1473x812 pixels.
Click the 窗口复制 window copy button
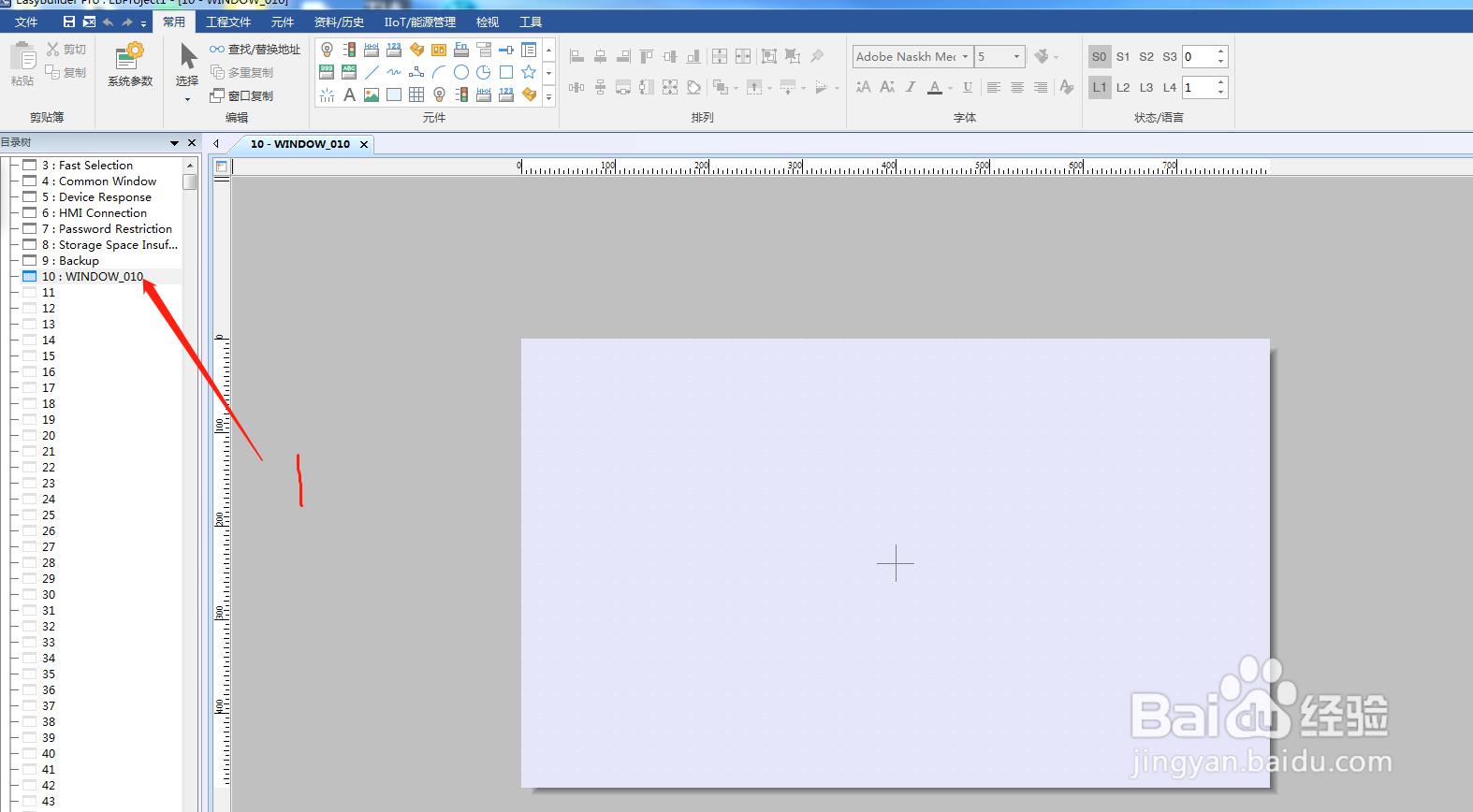tap(242, 95)
